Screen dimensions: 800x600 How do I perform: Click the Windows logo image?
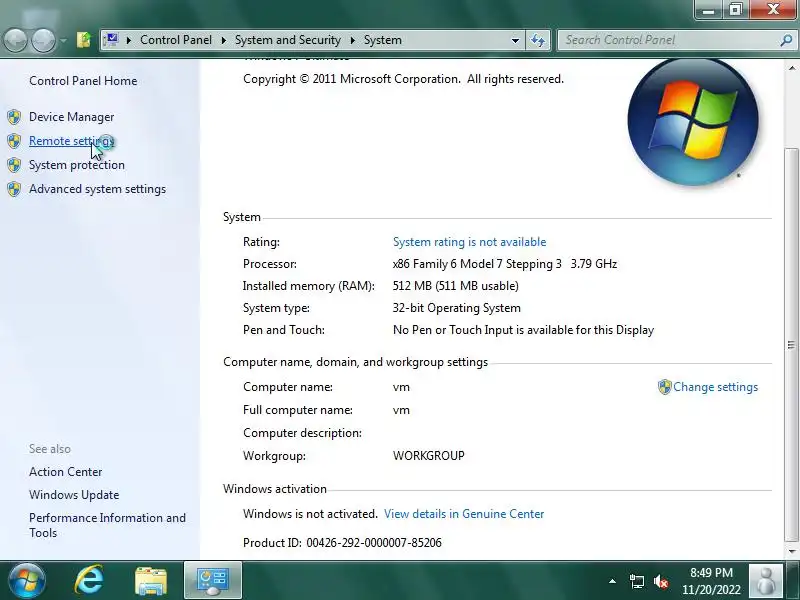[693, 121]
